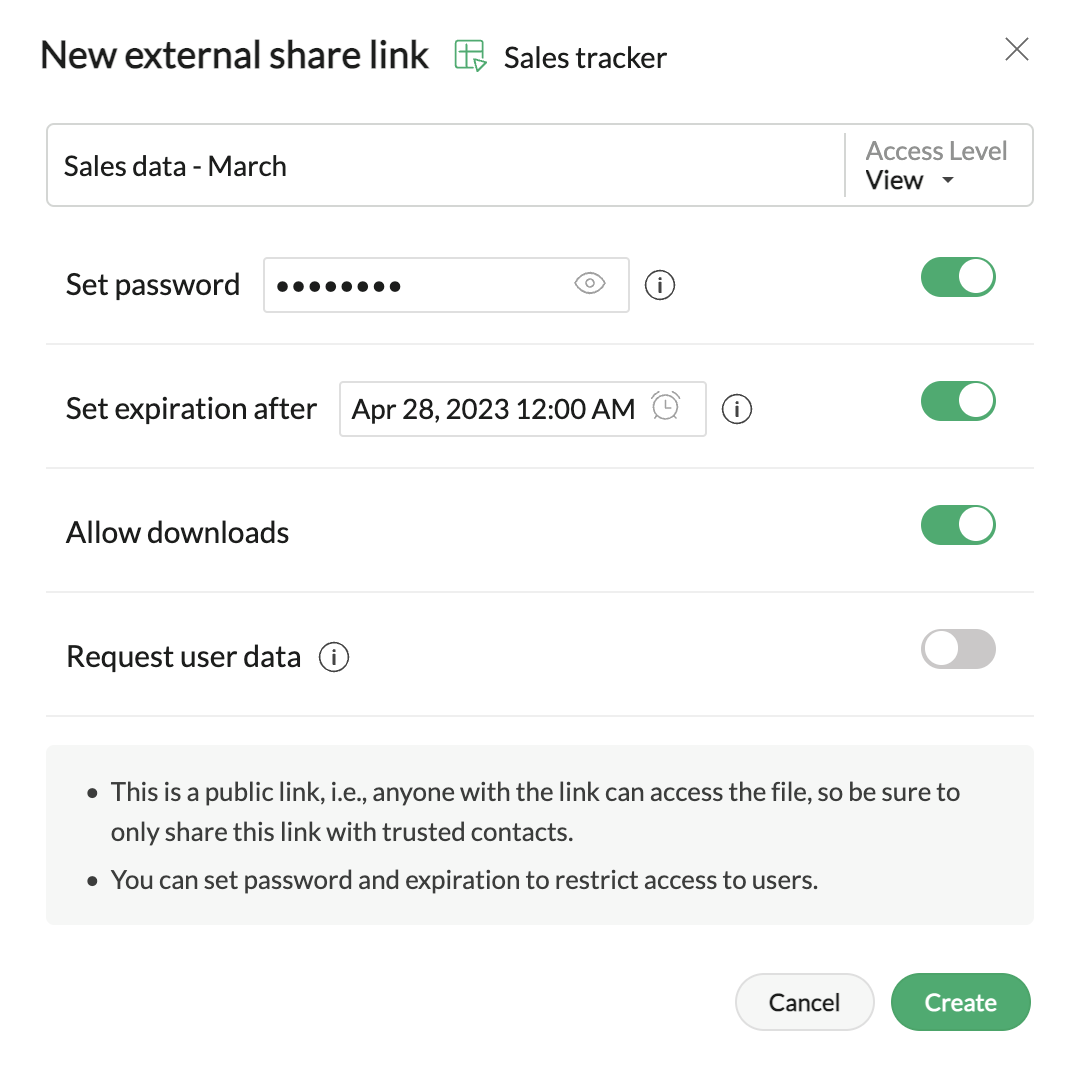This screenshot has height=1080, width=1076.
Task: Create the external share link
Action: pyautogui.click(x=960, y=1002)
